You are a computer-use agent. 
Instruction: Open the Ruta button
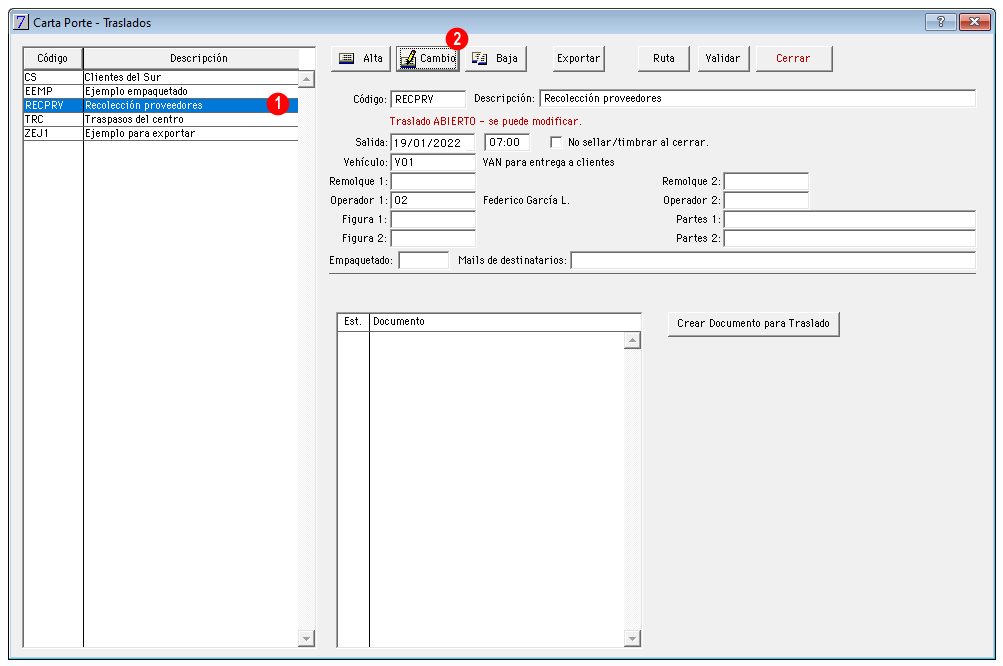663,58
